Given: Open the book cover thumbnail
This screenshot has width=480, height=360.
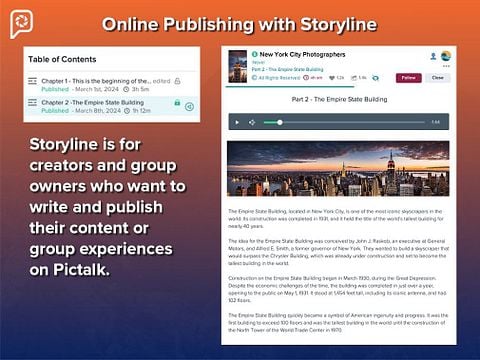Looking at the screenshot, I should (x=238, y=66).
